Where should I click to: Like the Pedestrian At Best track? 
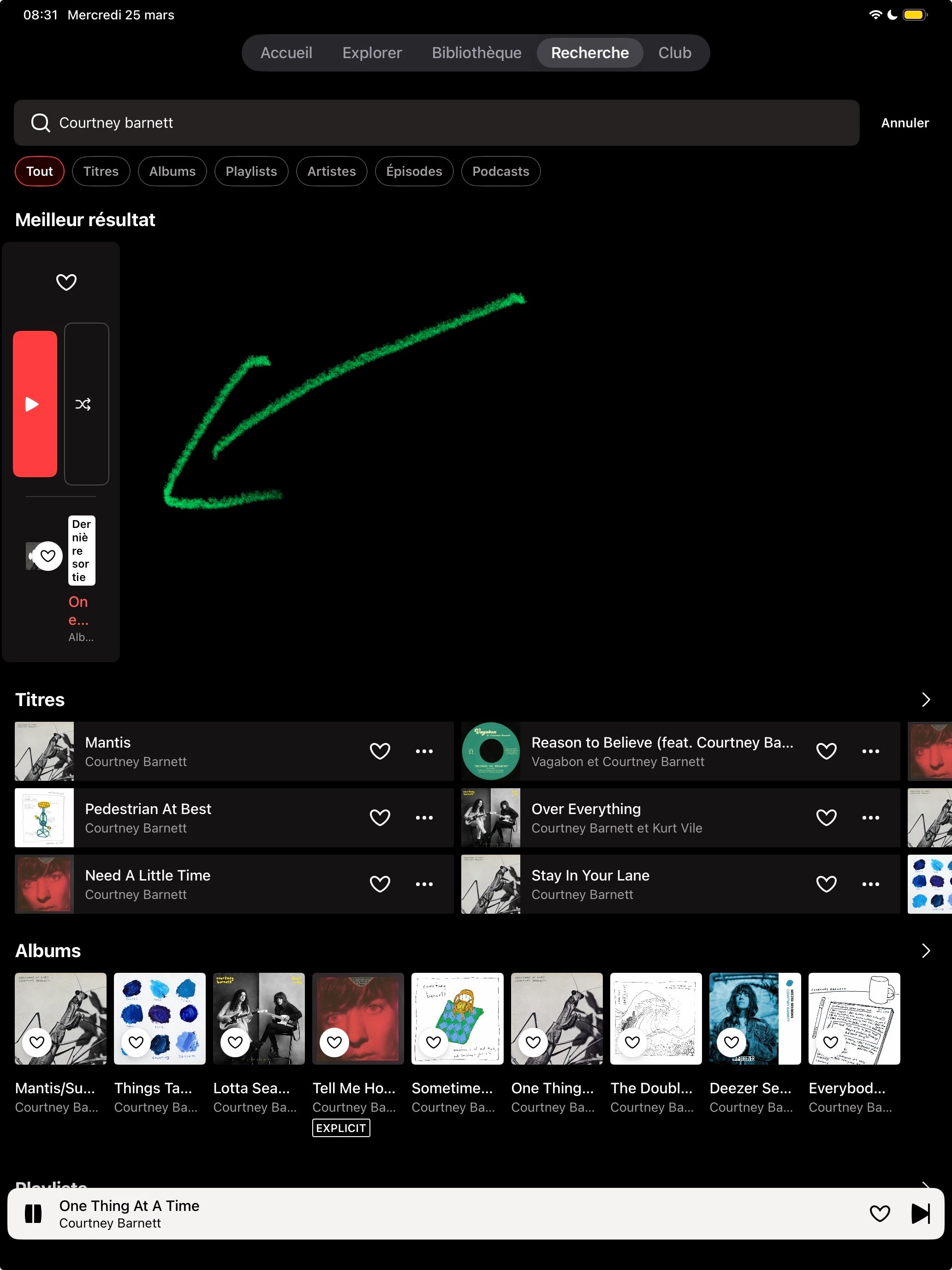pyautogui.click(x=380, y=818)
